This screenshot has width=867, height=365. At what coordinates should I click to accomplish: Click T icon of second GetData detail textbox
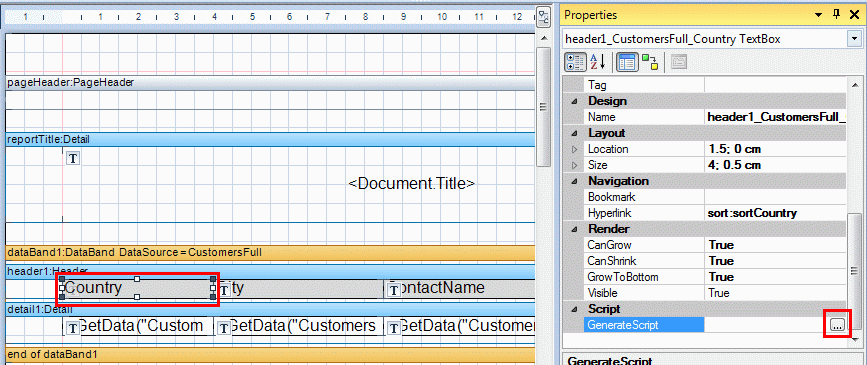point(224,328)
